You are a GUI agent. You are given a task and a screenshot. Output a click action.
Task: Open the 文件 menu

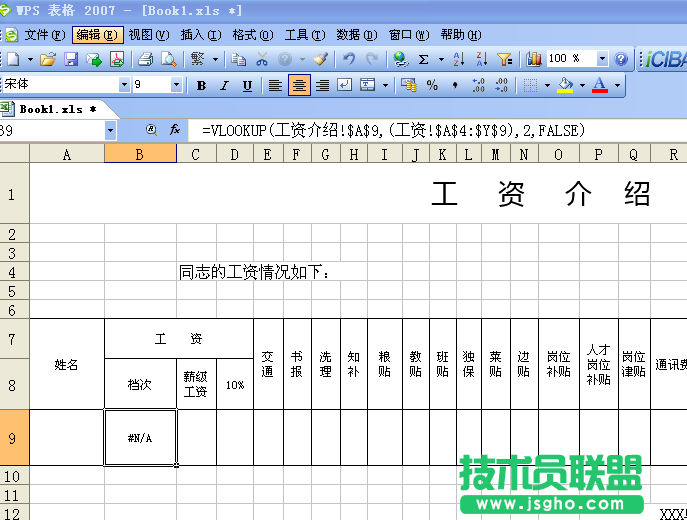point(45,35)
